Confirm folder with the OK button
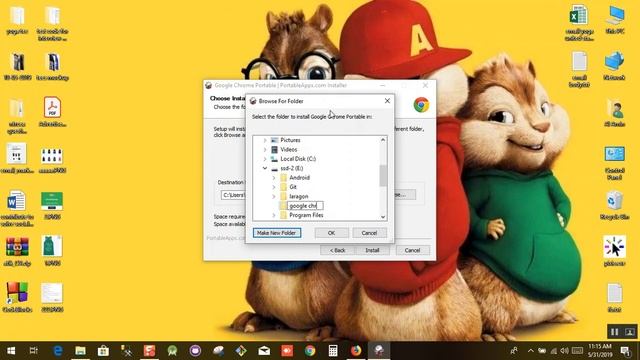The height and width of the screenshot is (360, 640). [331, 233]
